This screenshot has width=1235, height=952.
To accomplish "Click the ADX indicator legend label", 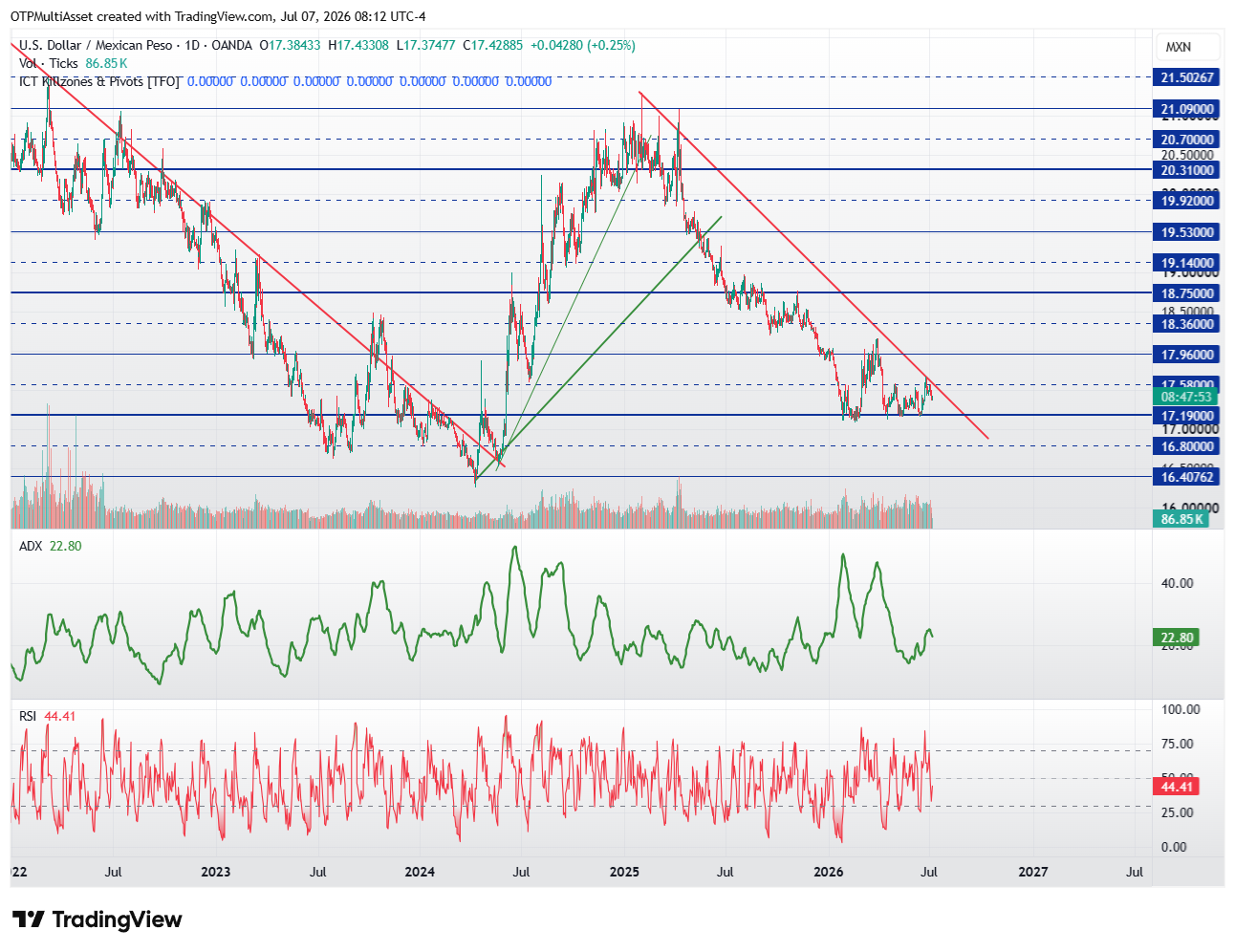I will point(32,546).
